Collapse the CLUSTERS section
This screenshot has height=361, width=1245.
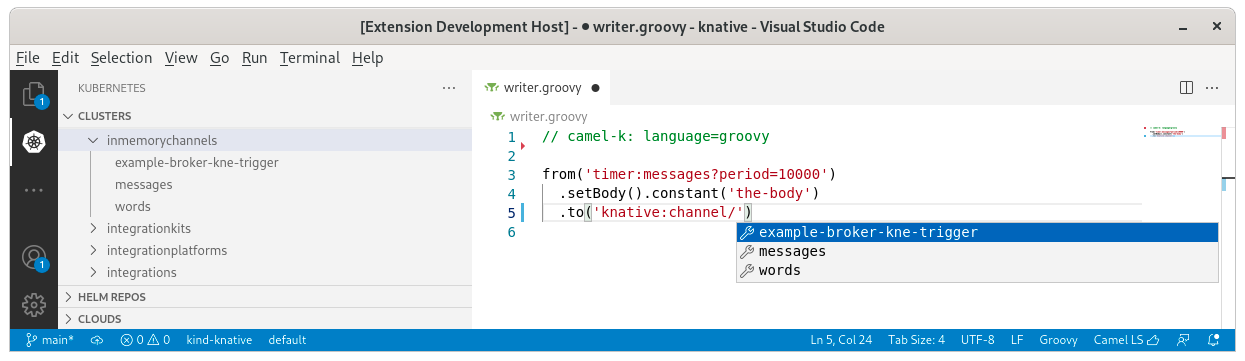click(x=265, y=116)
